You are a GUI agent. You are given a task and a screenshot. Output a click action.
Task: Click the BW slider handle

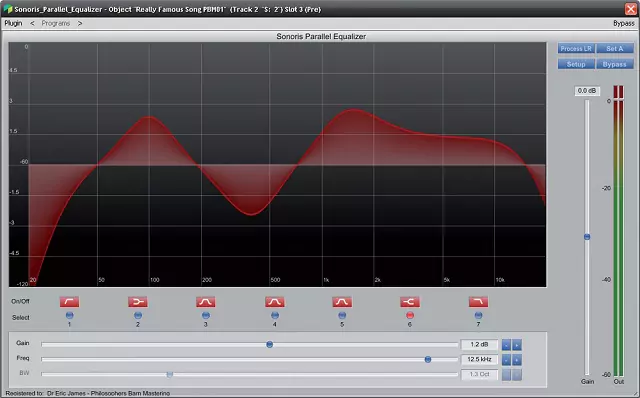(x=170, y=374)
